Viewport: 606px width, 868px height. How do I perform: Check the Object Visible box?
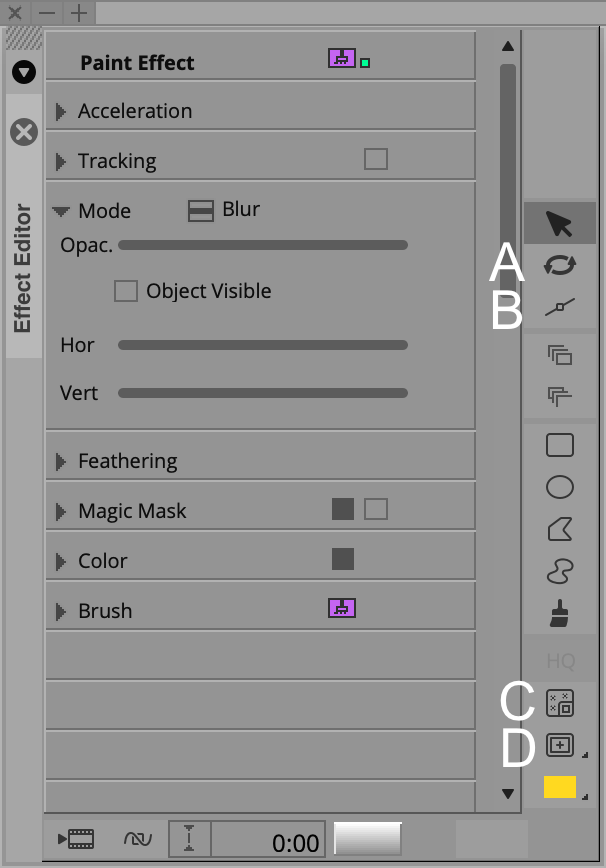[126, 291]
